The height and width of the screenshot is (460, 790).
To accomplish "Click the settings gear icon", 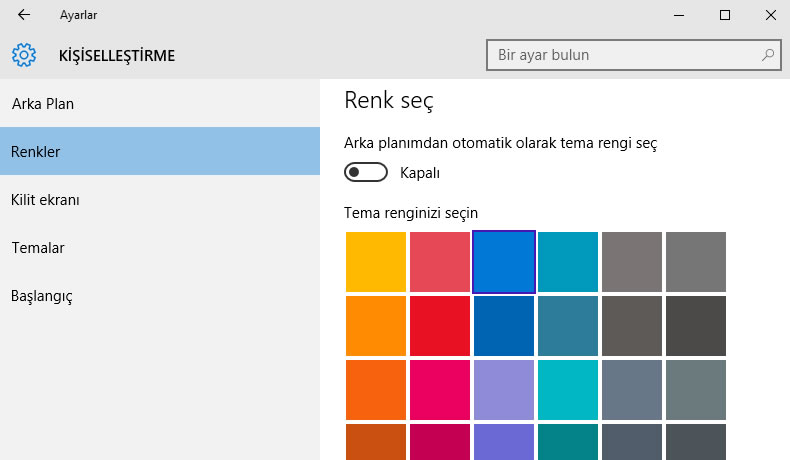I will click(24, 55).
